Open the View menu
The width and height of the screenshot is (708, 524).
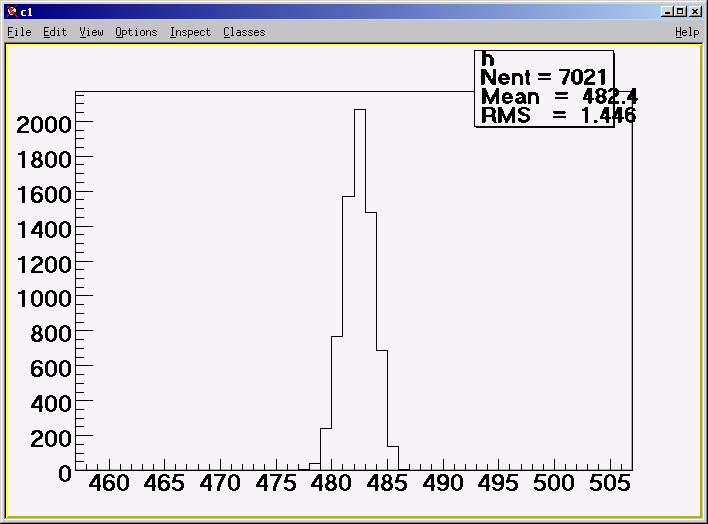pos(91,32)
